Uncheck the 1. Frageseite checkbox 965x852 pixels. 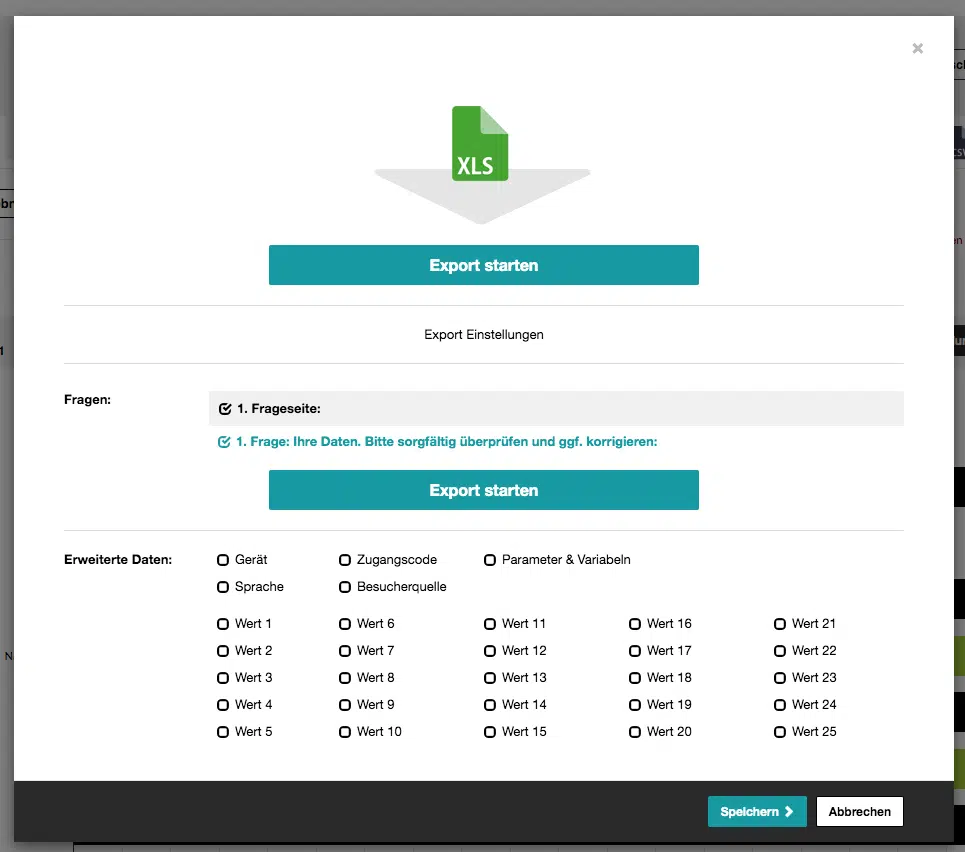(225, 409)
